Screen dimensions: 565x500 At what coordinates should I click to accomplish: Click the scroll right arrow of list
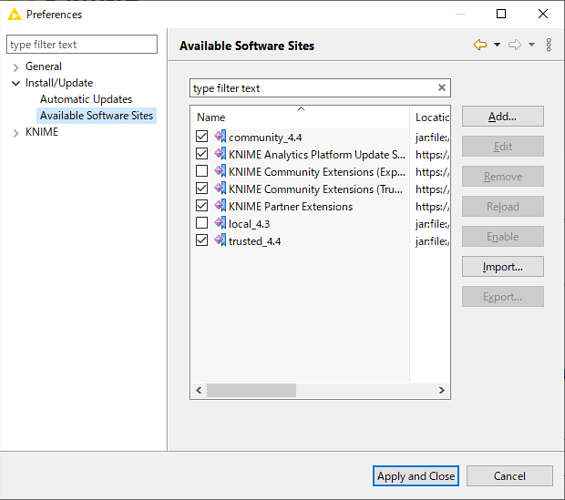coord(441,390)
